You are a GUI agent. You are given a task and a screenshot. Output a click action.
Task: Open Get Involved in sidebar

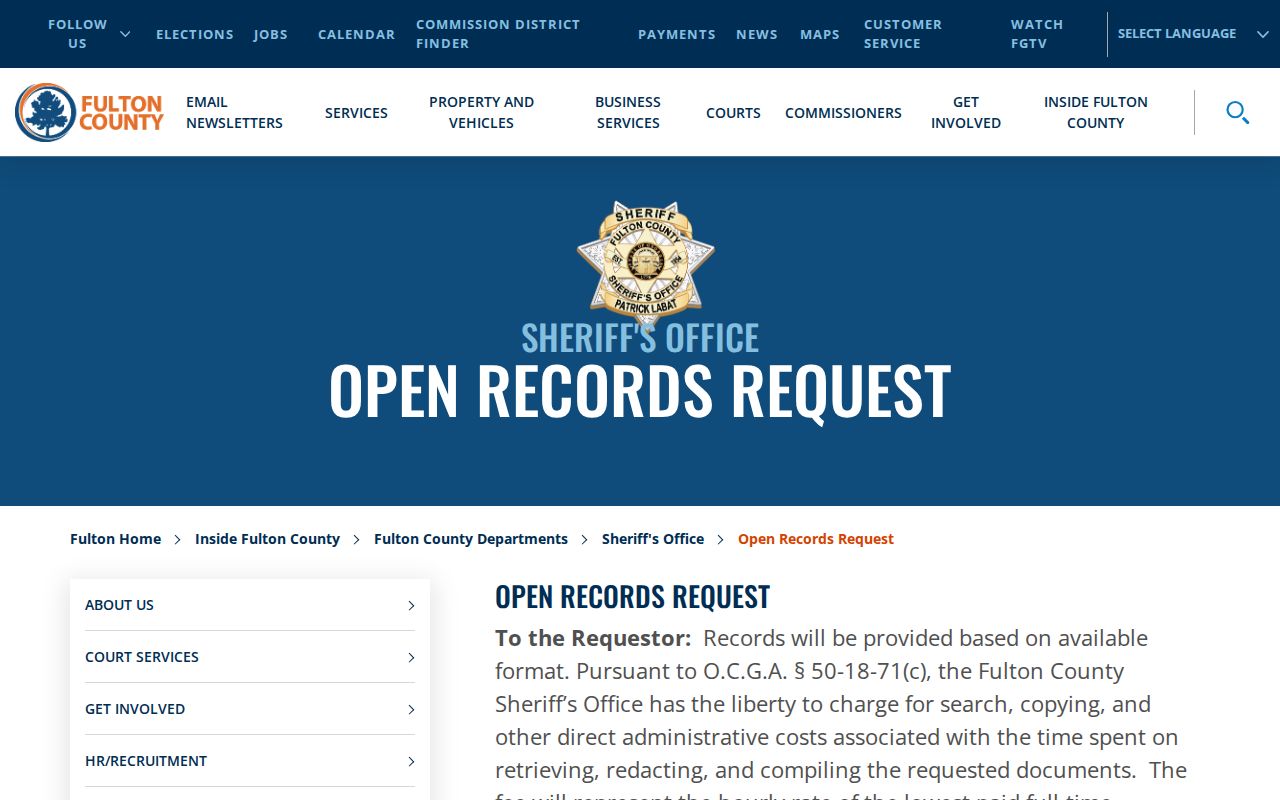click(135, 709)
